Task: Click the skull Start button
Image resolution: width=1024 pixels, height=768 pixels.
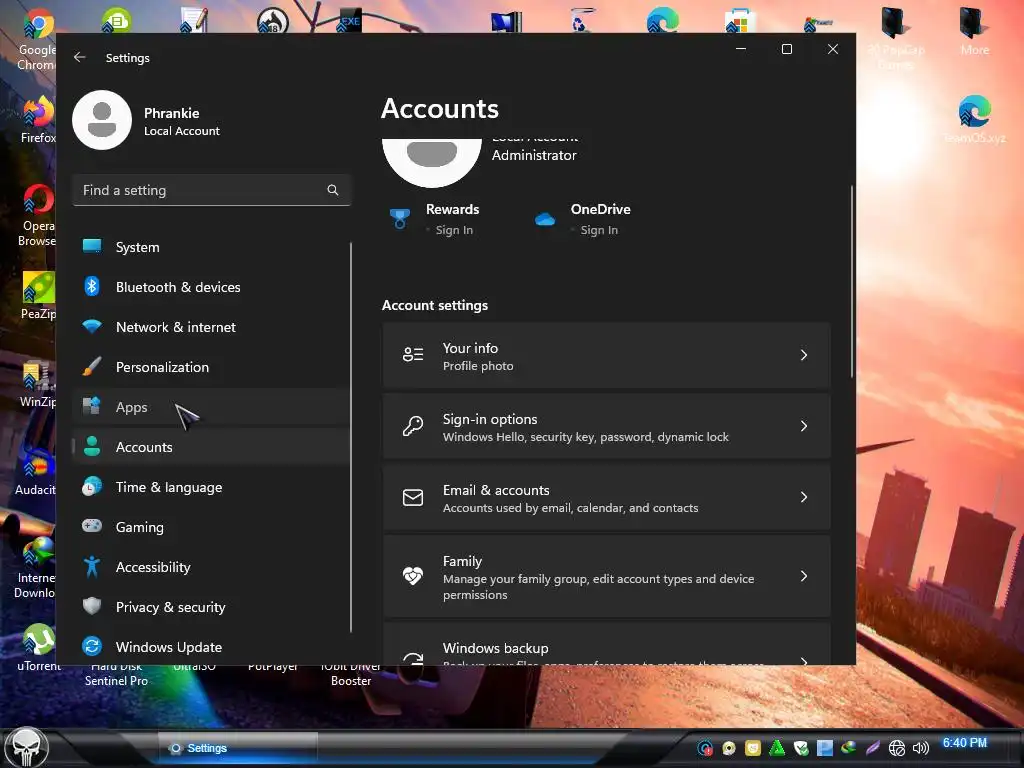Action: click(x=26, y=747)
